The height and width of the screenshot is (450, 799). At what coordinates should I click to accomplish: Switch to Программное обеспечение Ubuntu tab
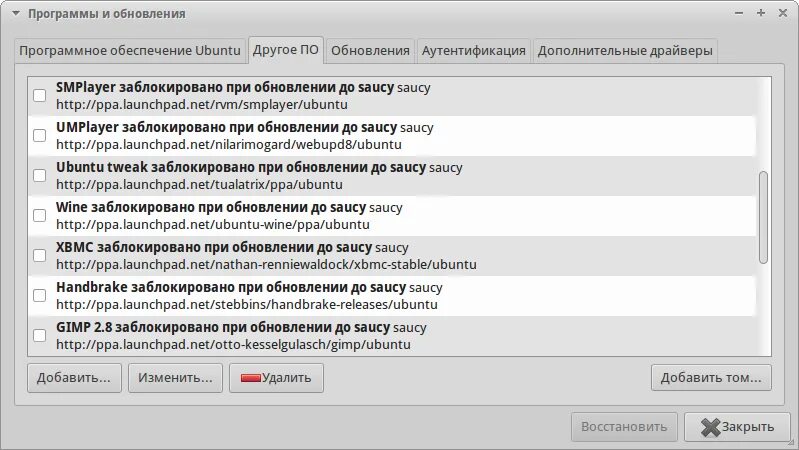[x=130, y=50]
